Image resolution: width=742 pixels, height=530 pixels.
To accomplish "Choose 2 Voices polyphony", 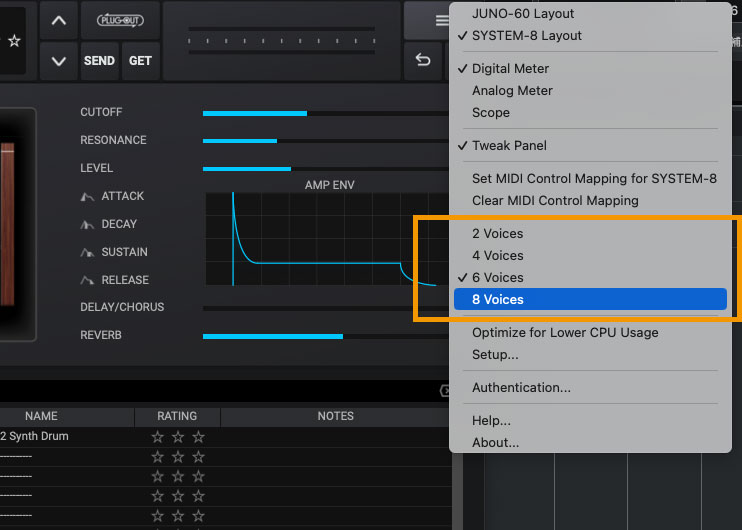I will coord(590,233).
